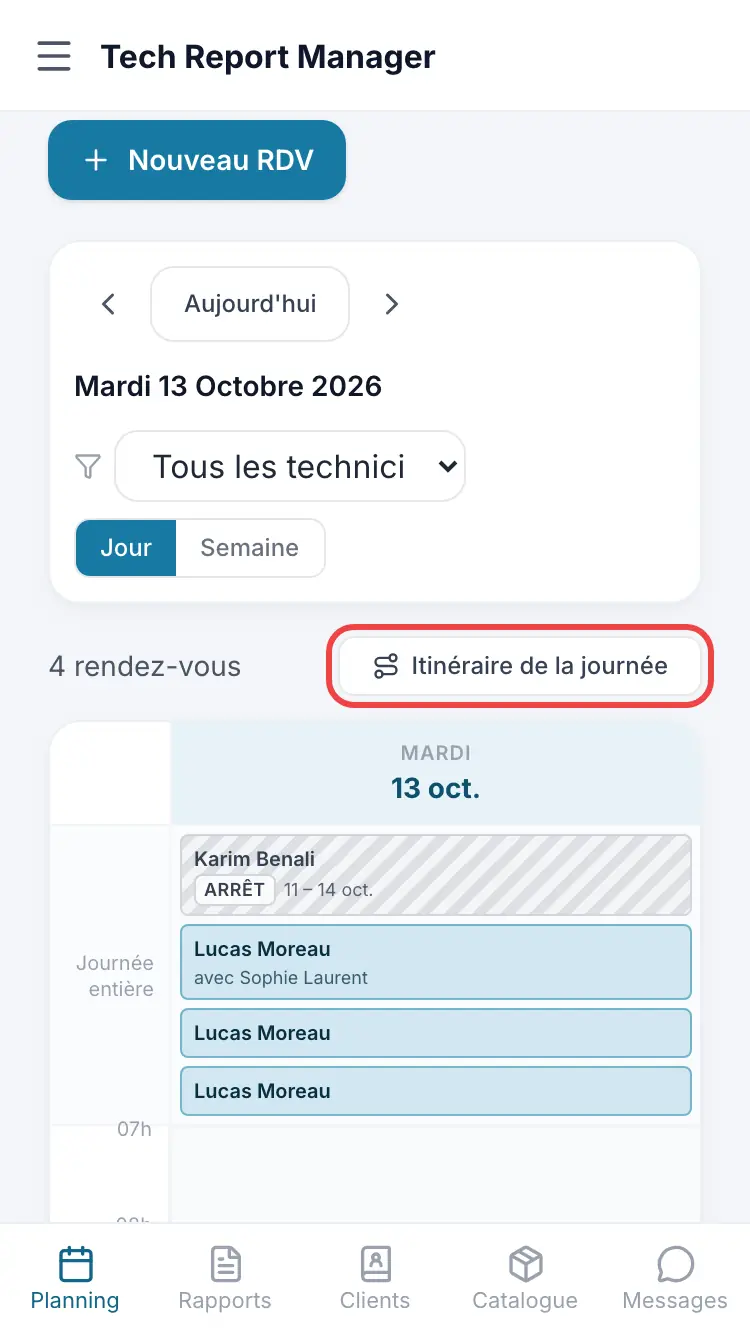Create a Nouveau RDV appointment
This screenshot has width=750, height=1334.
click(x=197, y=160)
